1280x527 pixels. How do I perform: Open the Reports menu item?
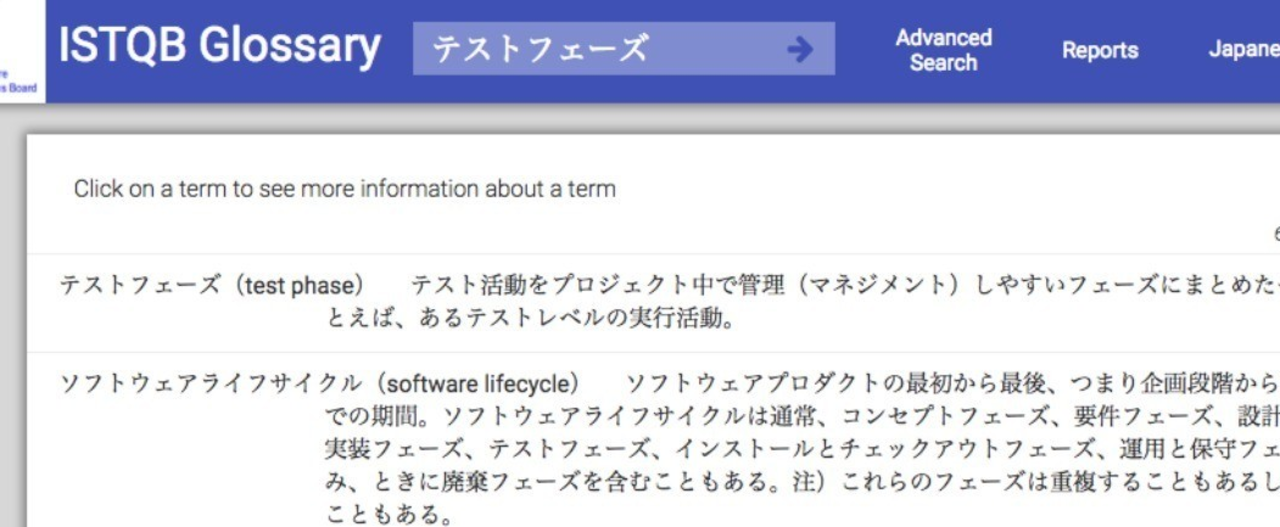[x=1100, y=51]
